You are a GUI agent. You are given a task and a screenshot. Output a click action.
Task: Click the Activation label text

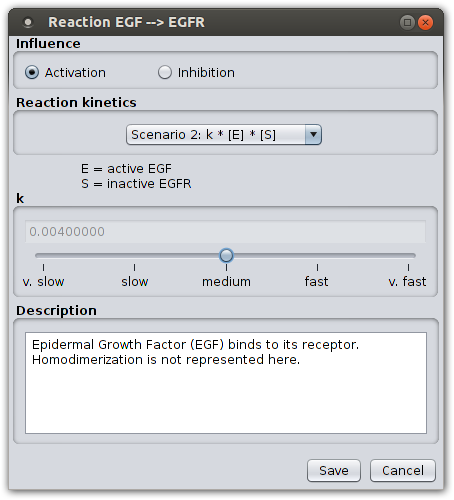coord(75,73)
